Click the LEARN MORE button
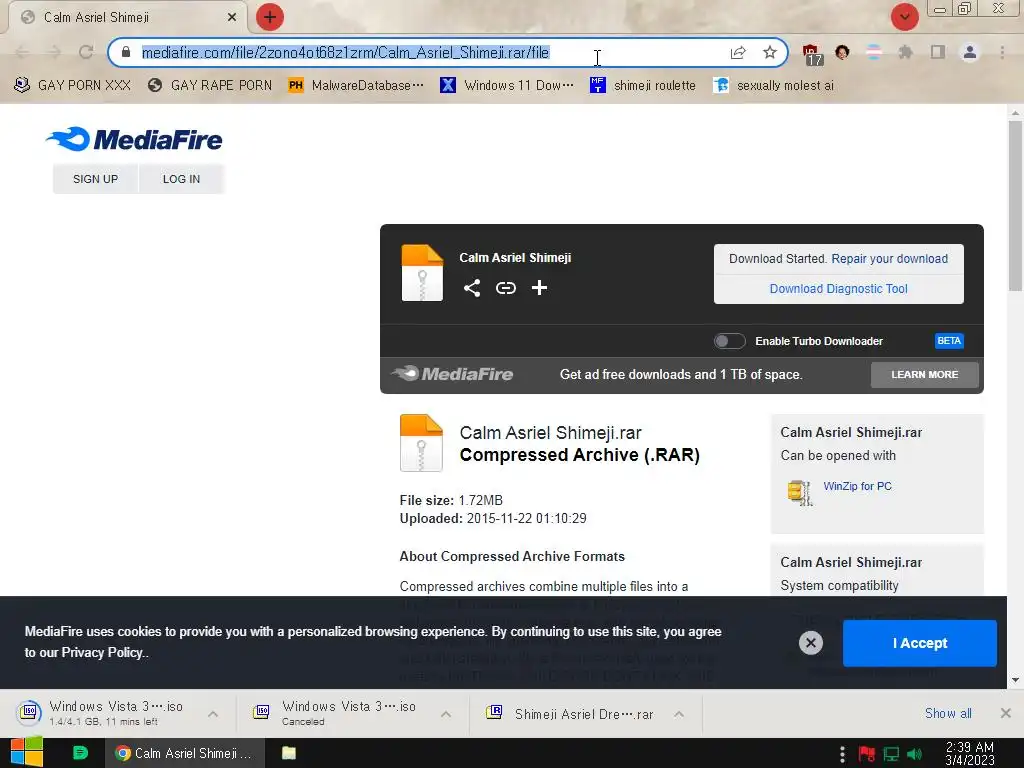Screen dimensions: 1024x768 coord(925,375)
